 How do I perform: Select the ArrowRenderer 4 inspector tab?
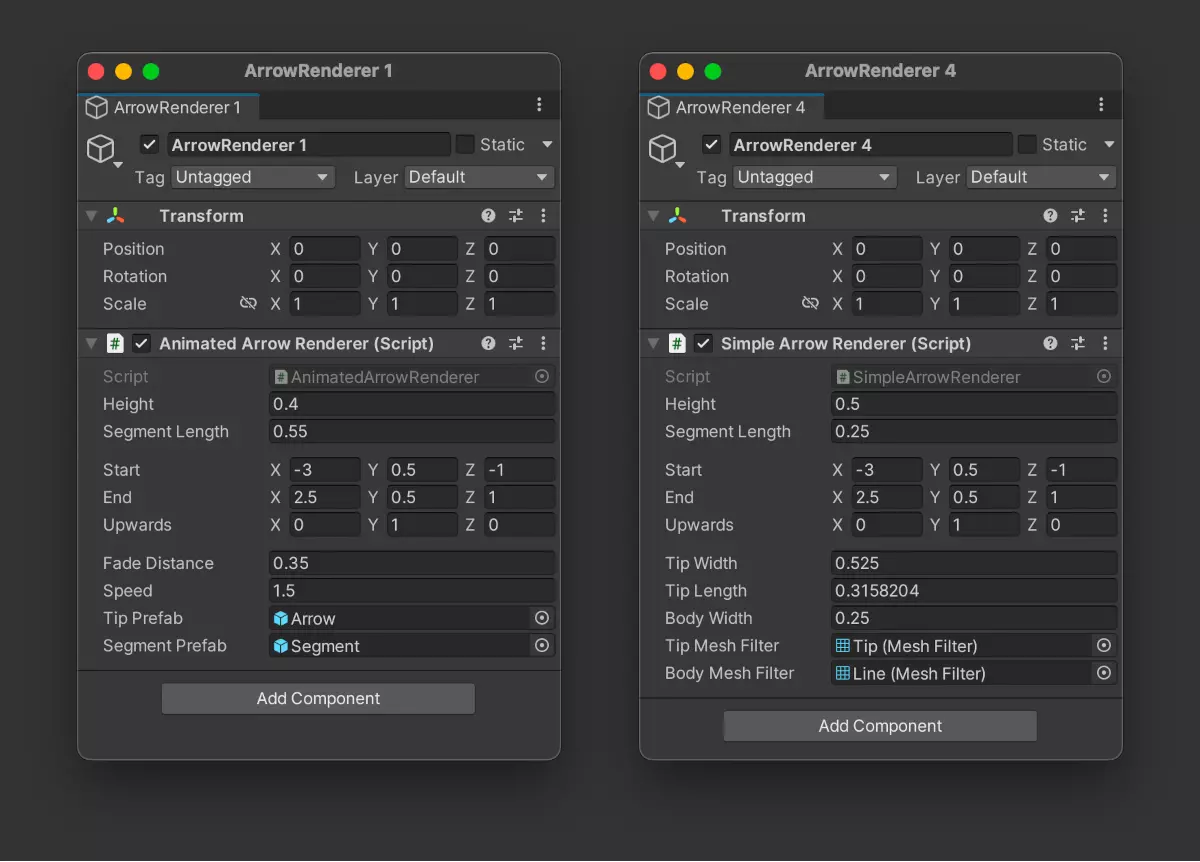click(x=731, y=107)
